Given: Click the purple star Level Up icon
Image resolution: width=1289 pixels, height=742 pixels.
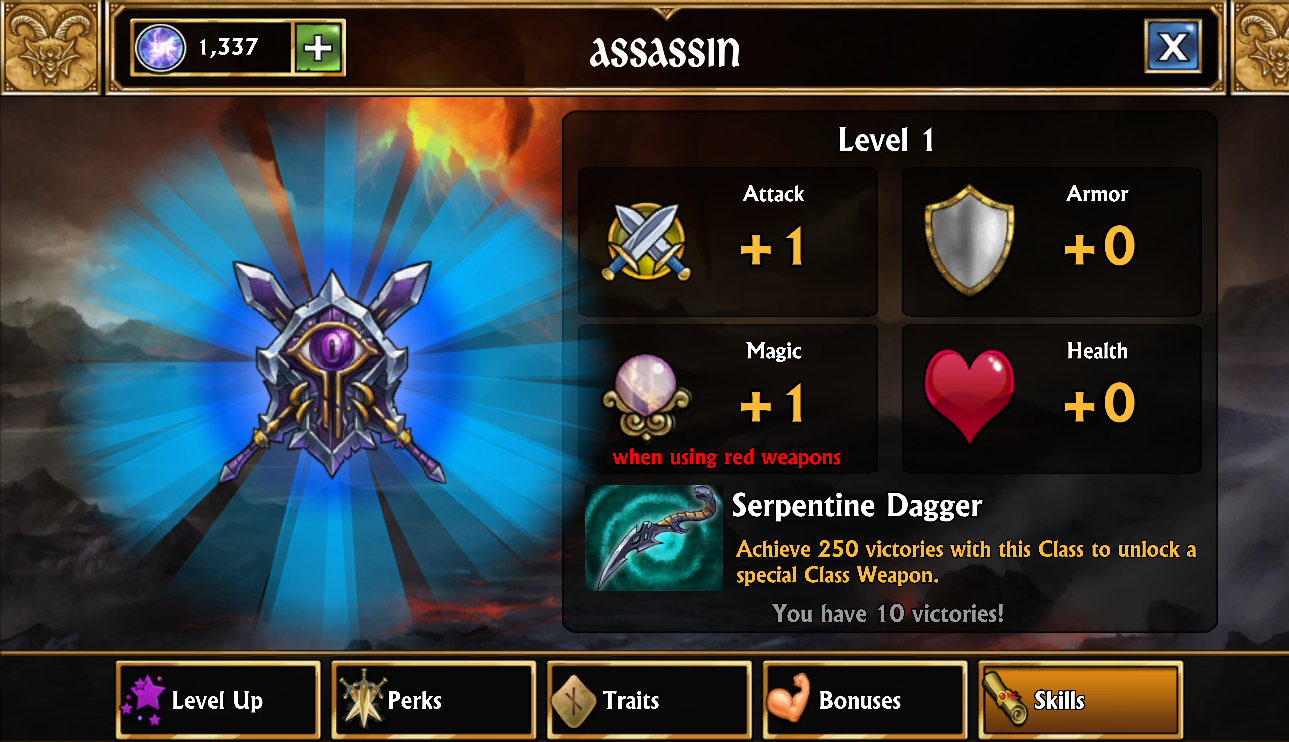Looking at the screenshot, I should coord(143,699).
